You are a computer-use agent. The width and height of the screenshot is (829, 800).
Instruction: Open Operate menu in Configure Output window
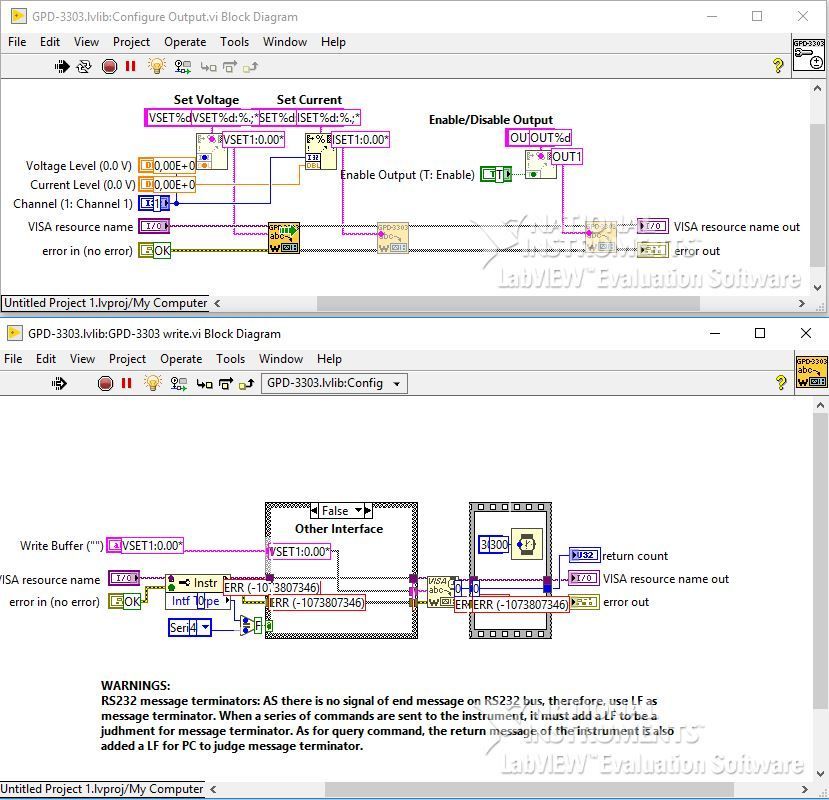[185, 42]
